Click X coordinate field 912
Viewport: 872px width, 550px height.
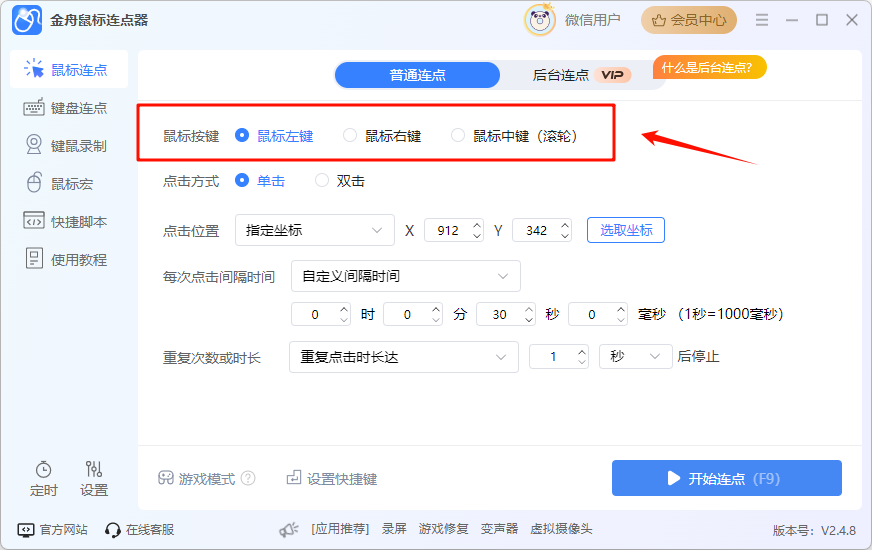click(x=448, y=230)
